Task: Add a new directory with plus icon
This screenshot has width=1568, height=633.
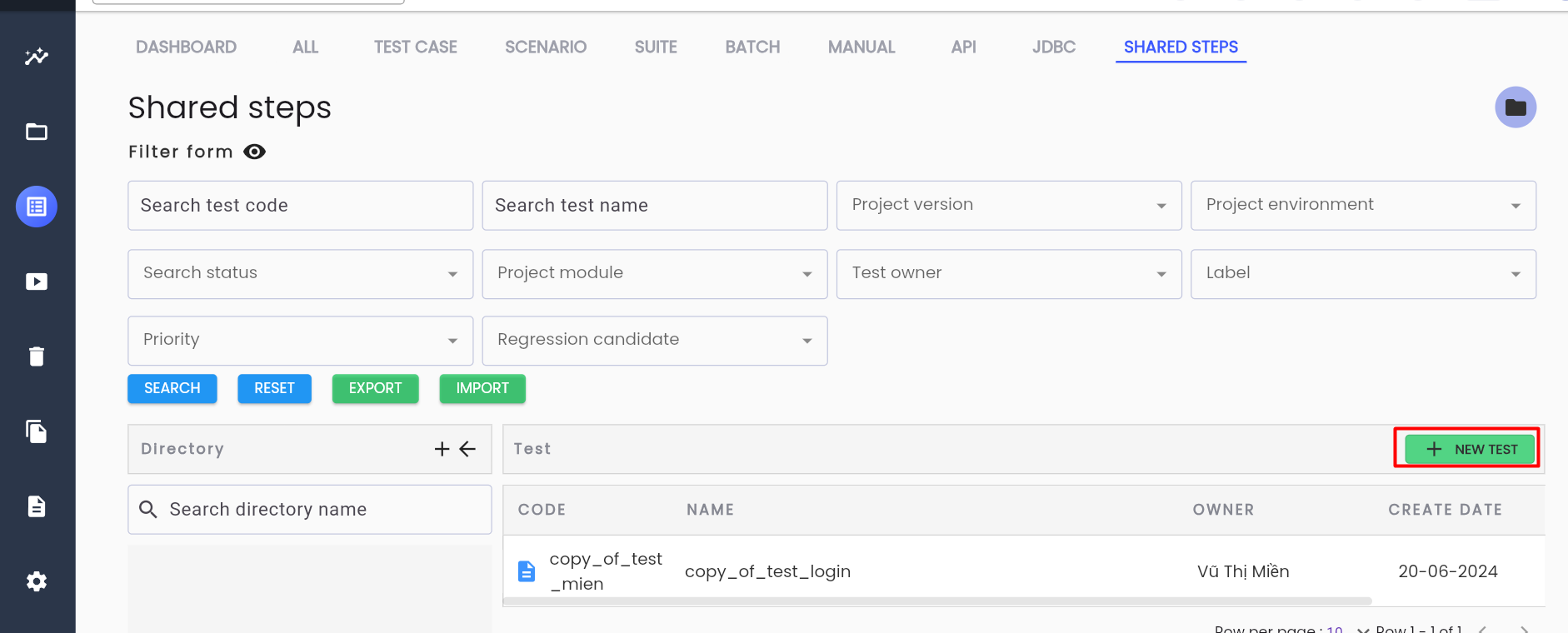Action: (442, 449)
